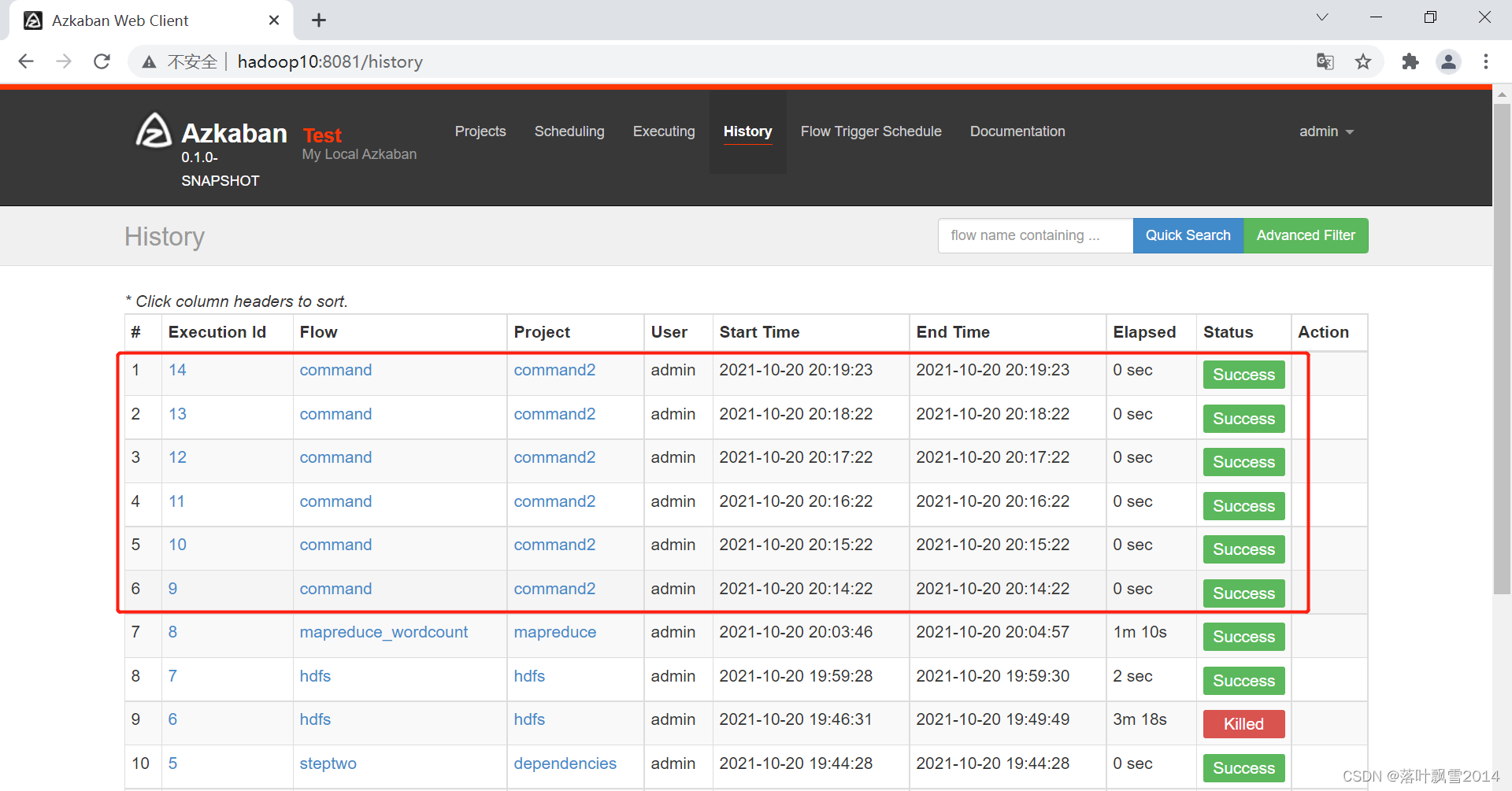Open Flow Trigger Schedule
Viewport: 1512px width, 791px height.
(871, 131)
